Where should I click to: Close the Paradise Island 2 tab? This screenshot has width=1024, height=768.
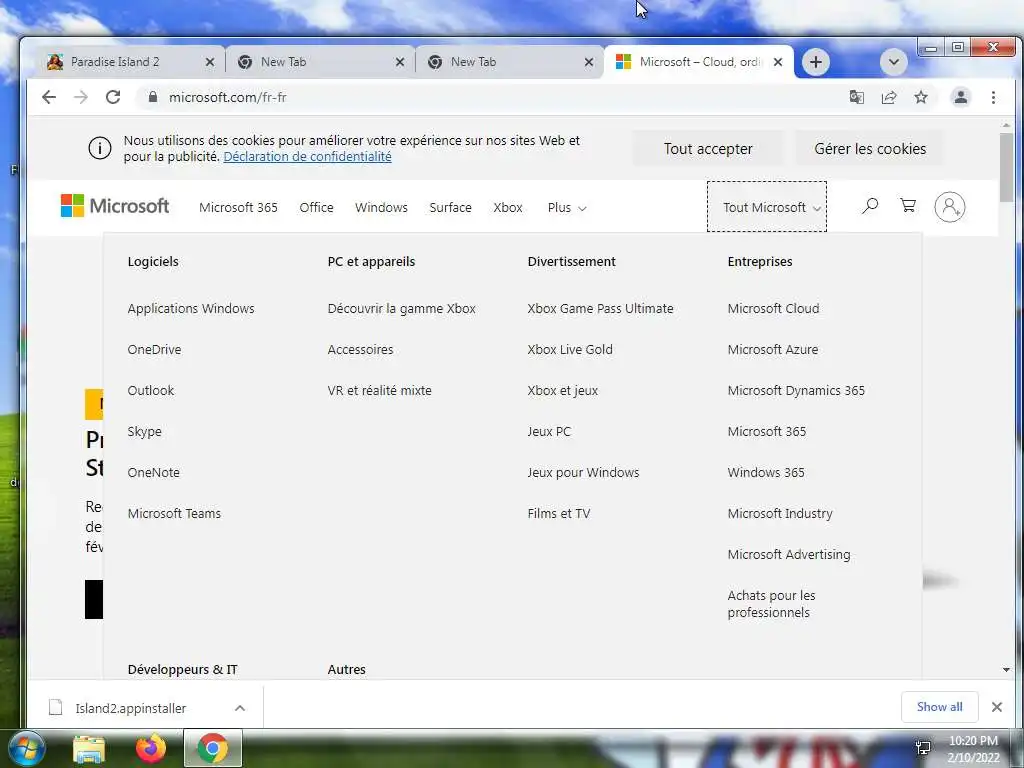pyautogui.click(x=210, y=62)
